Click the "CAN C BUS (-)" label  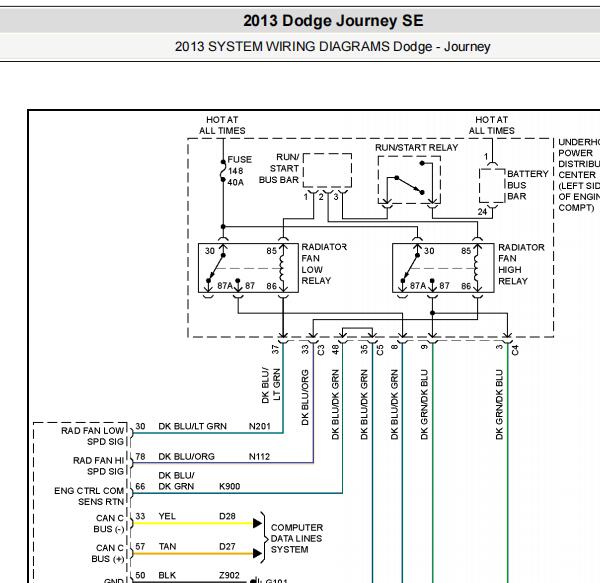pos(109,524)
